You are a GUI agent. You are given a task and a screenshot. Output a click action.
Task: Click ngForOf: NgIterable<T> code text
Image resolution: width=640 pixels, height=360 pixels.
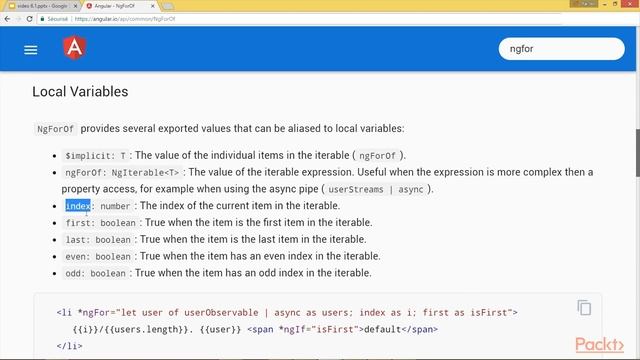(122, 173)
